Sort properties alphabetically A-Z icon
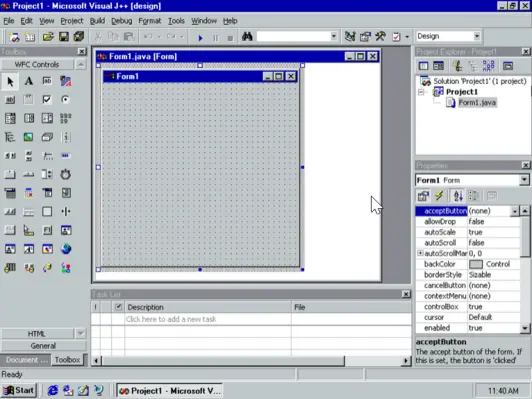532x399 pixels. (x=458, y=195)
